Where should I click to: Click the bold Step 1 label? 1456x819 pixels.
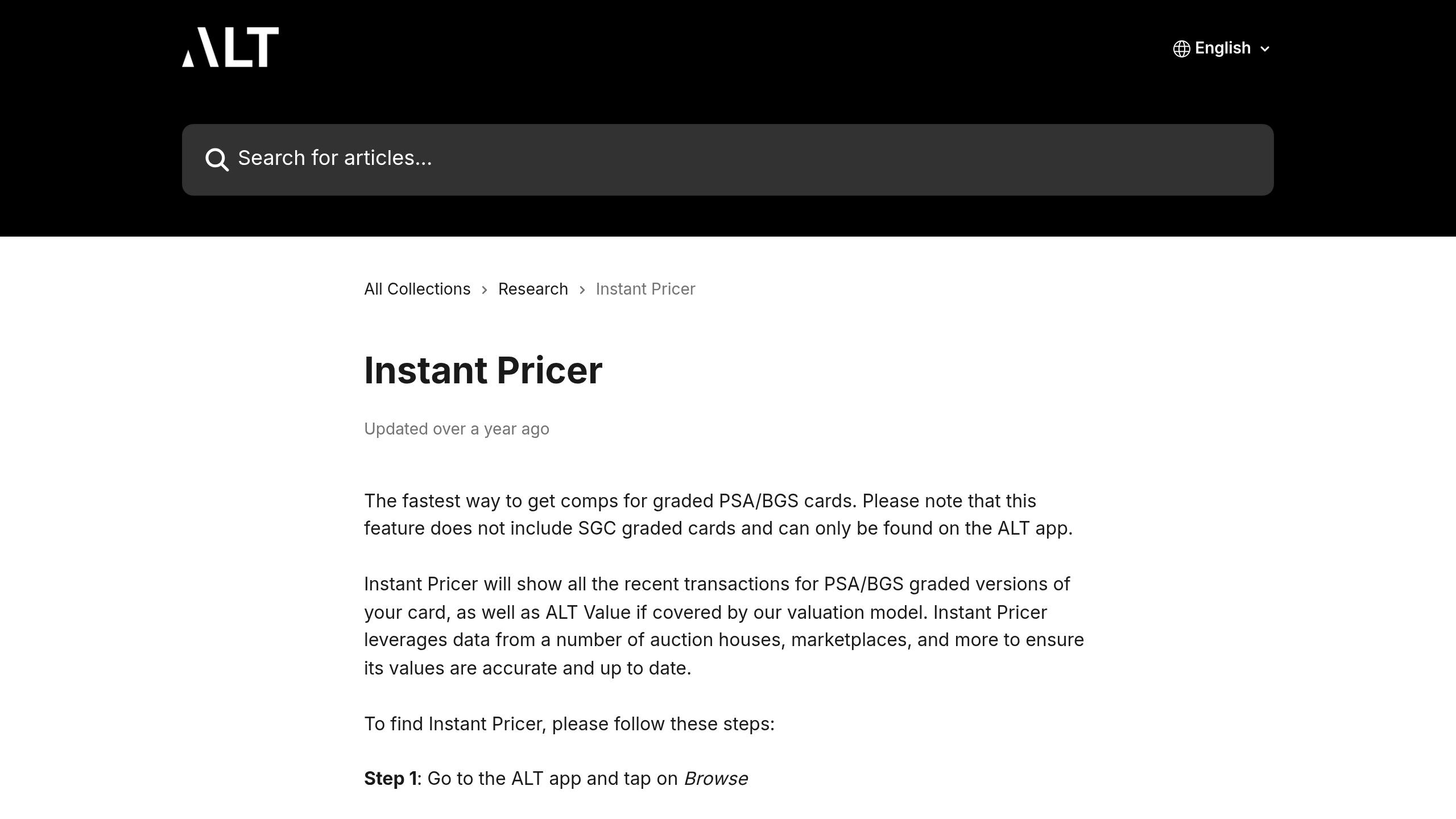(x=391, y=779)
